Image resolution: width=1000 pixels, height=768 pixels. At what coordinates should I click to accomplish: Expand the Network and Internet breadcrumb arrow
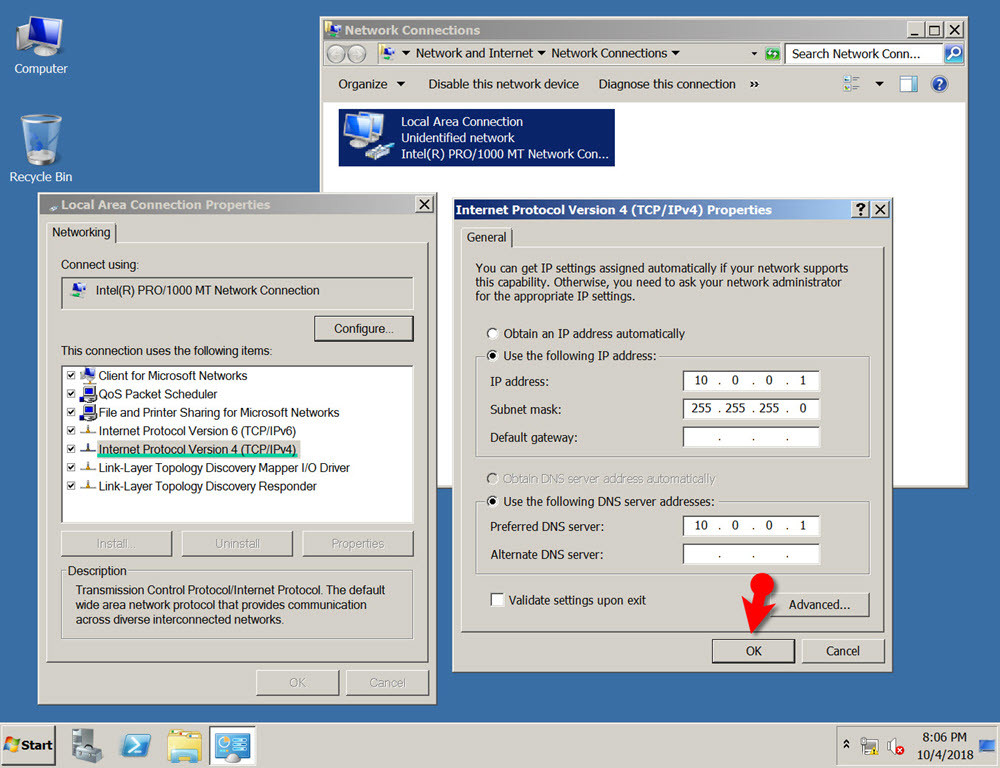click(x=541, y=54)
